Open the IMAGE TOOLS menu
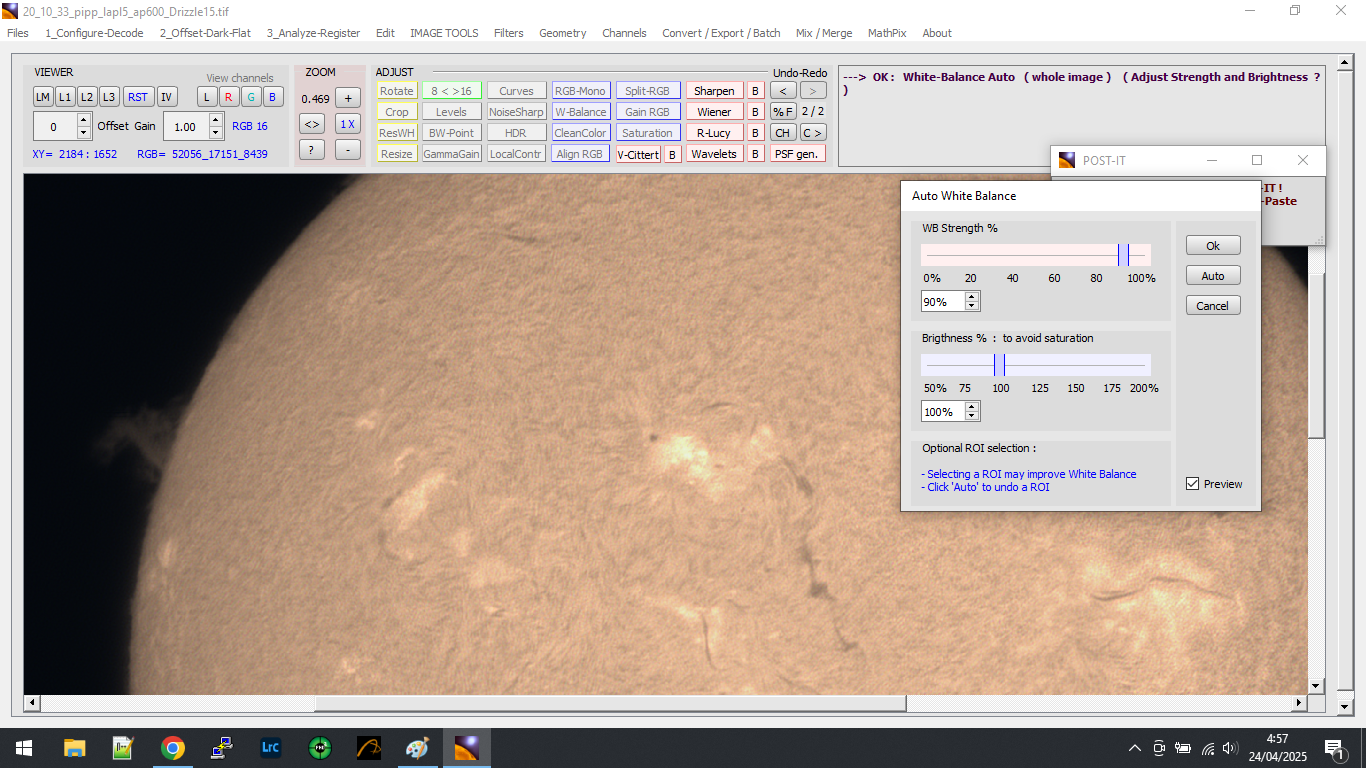 point(444,33)
